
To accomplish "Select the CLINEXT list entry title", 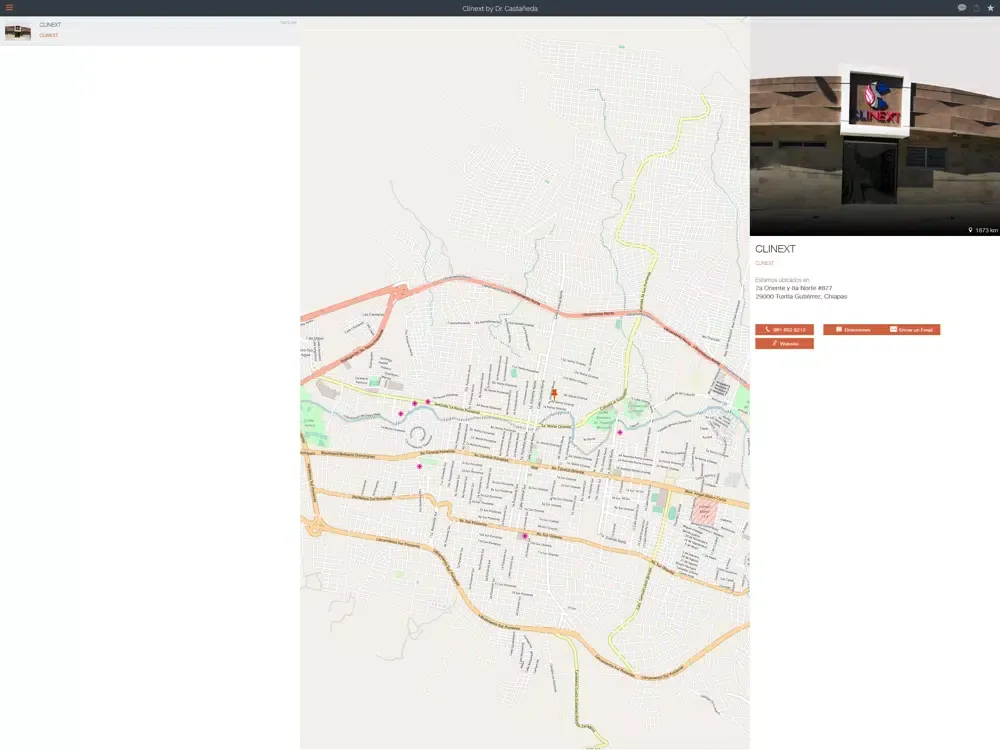I will 50,25.
